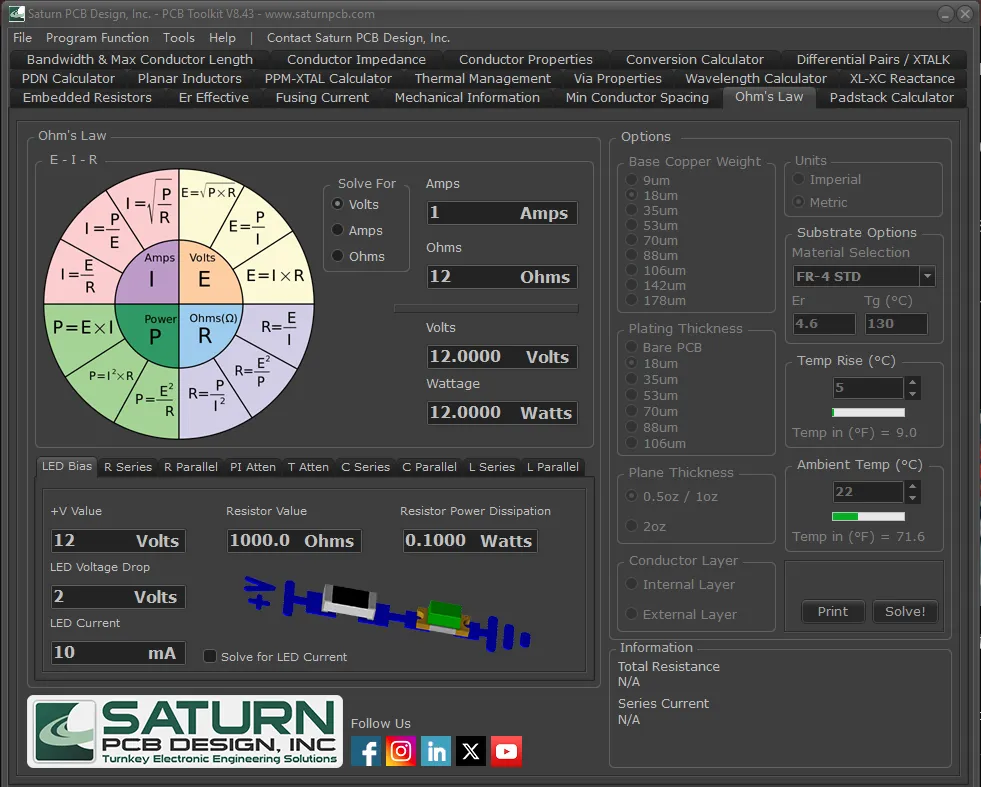Open the FR-4 STD material dropdown

(x=928, y=276)
